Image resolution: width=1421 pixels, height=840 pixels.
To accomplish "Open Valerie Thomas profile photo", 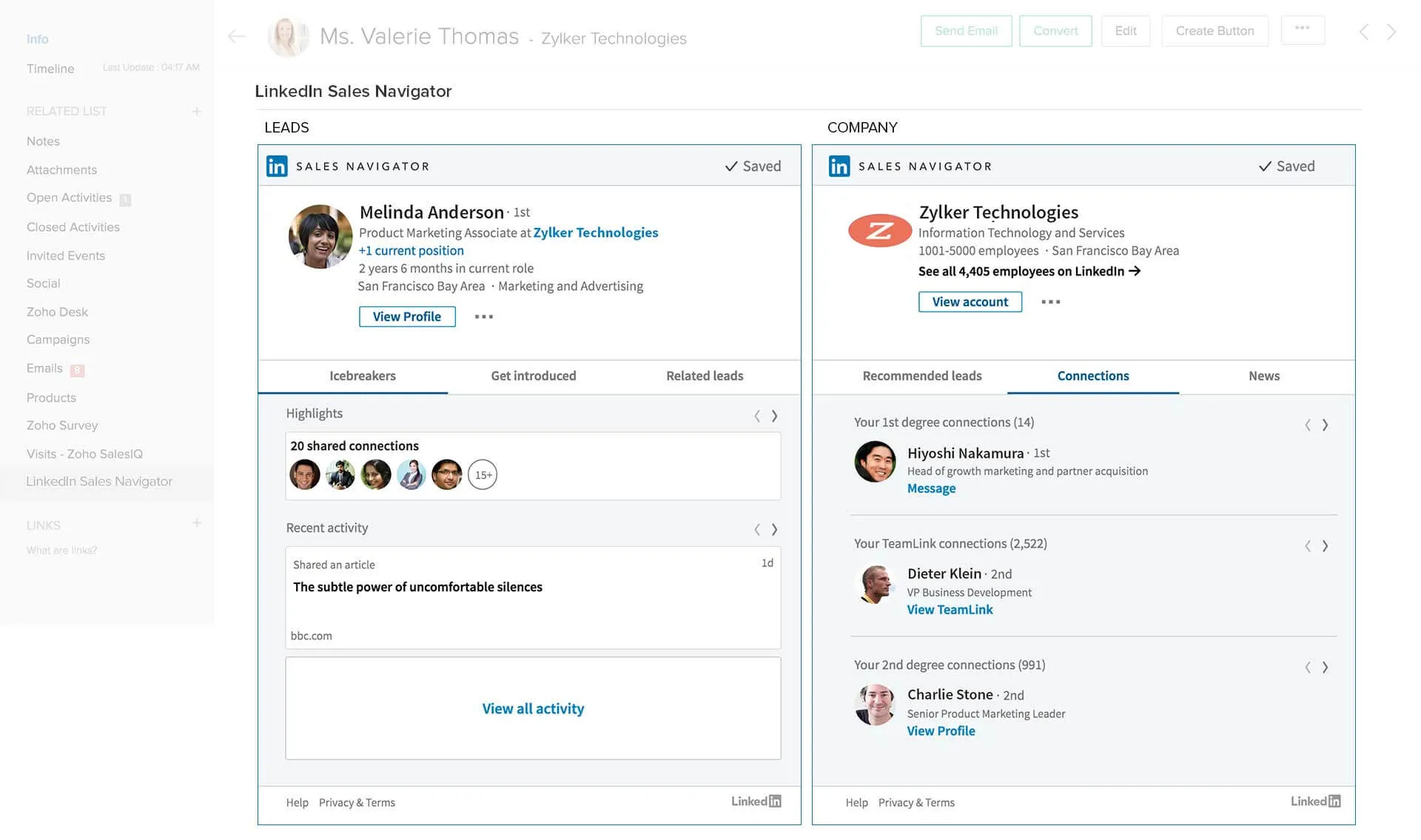I will [288, 37].
